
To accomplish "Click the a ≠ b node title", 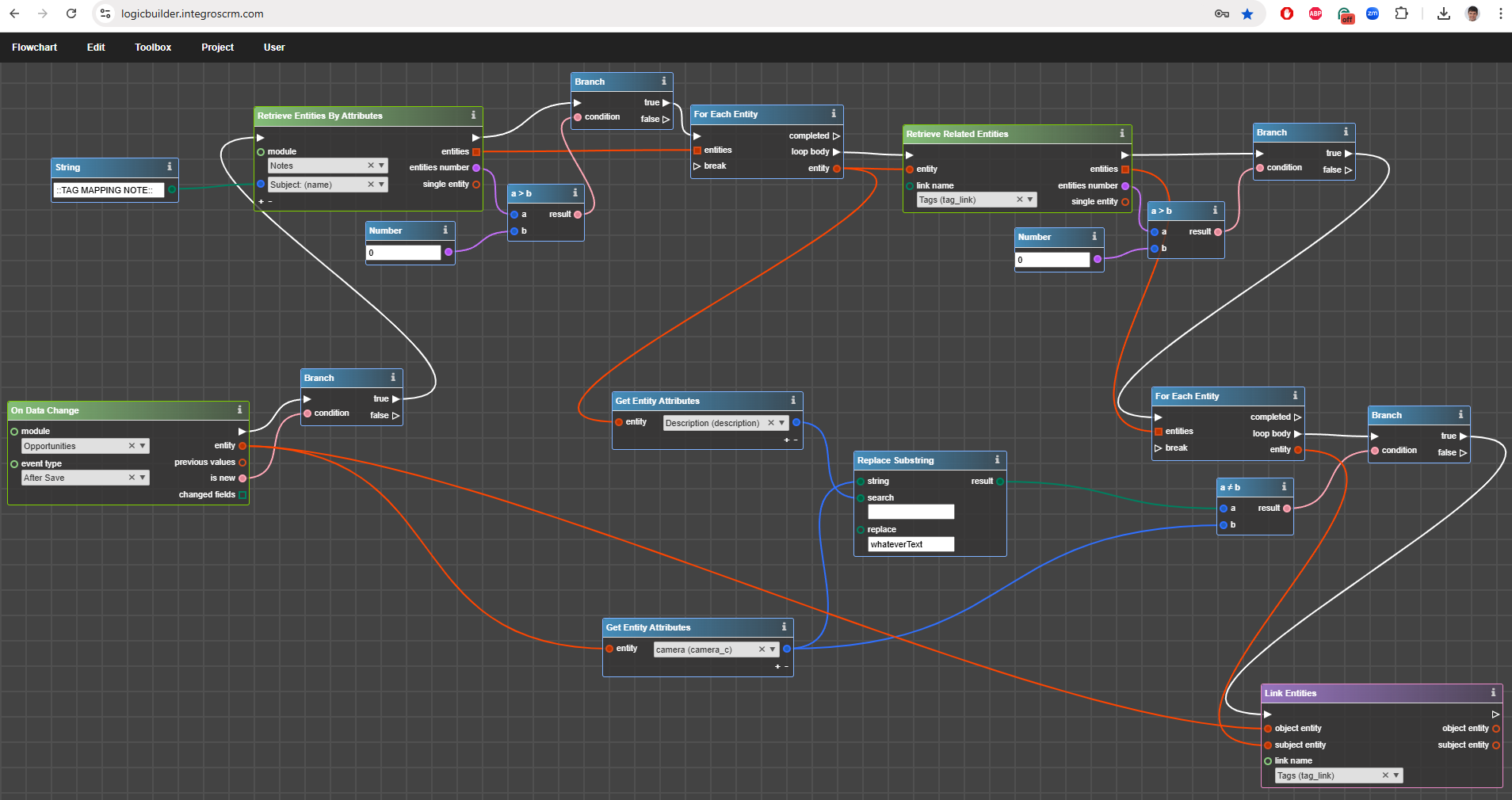I will tap(1230, 487).
